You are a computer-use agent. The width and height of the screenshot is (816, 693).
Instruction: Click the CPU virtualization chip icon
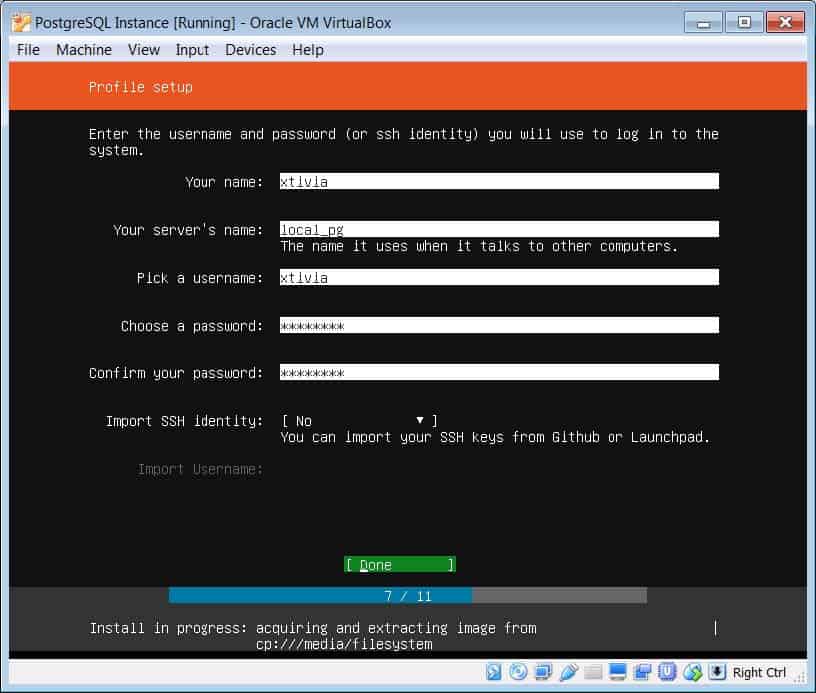(x=667, y=672)
